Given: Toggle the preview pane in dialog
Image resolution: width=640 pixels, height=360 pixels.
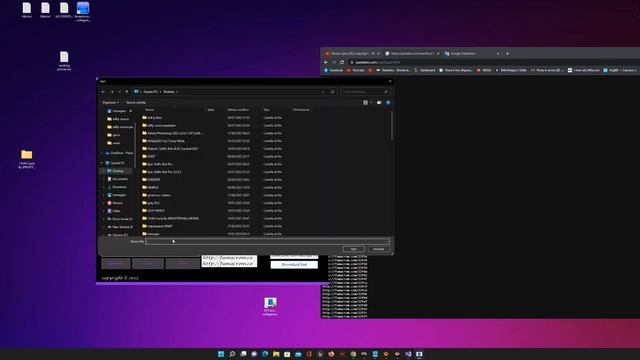Looking at the screenshot, I should click(x=379, y=102).
